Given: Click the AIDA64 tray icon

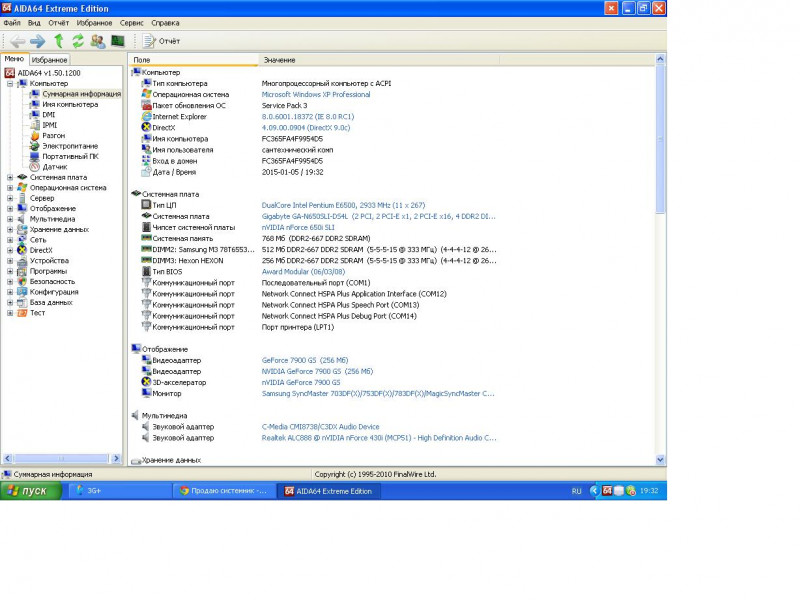Looking at the screenshot, I should pos(607,491).
